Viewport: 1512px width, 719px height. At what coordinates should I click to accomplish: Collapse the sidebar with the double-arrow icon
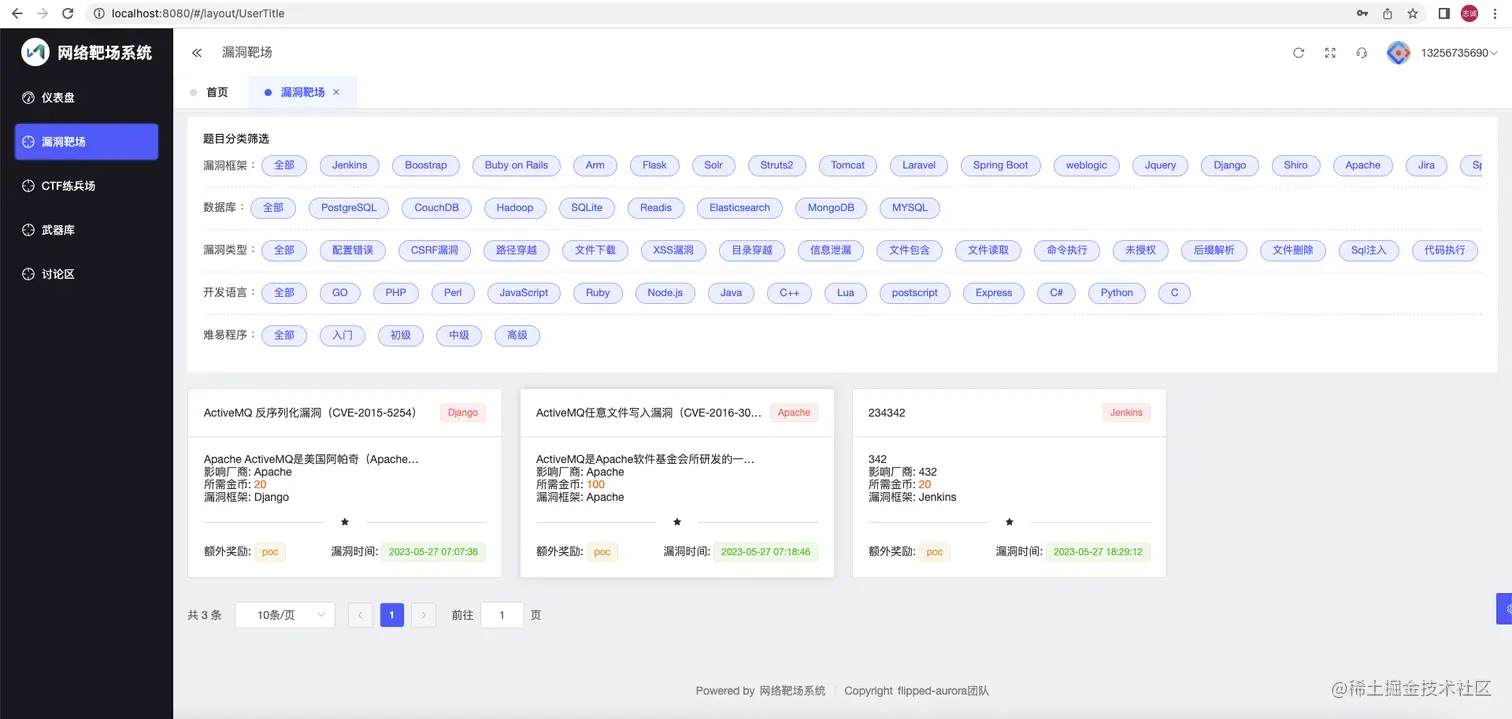pos(197,52)
